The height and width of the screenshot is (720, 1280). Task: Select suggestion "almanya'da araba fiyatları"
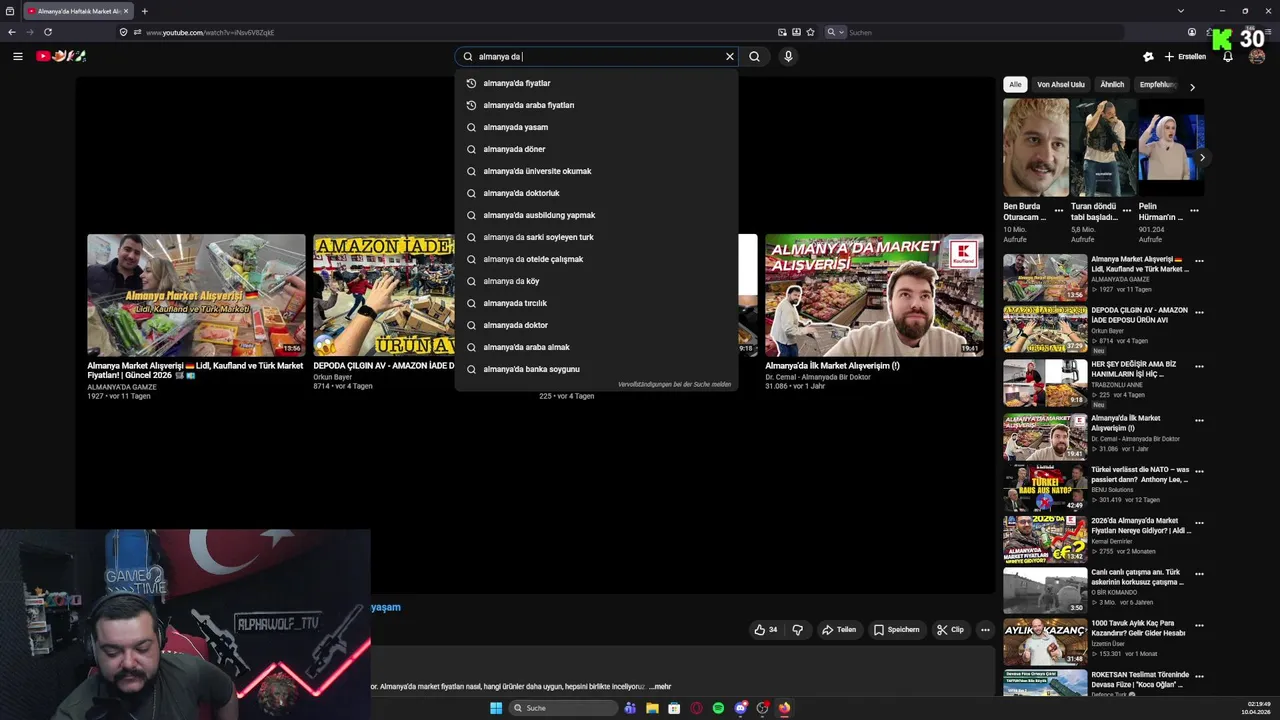(597, 105)
